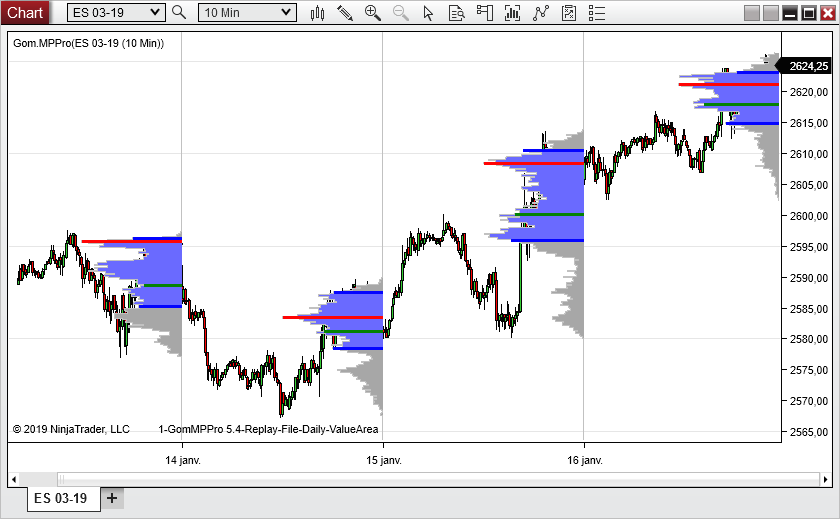Open the Strategies icon
The width and height of the screenshot is (840, 519).
(x=541, y=13)
